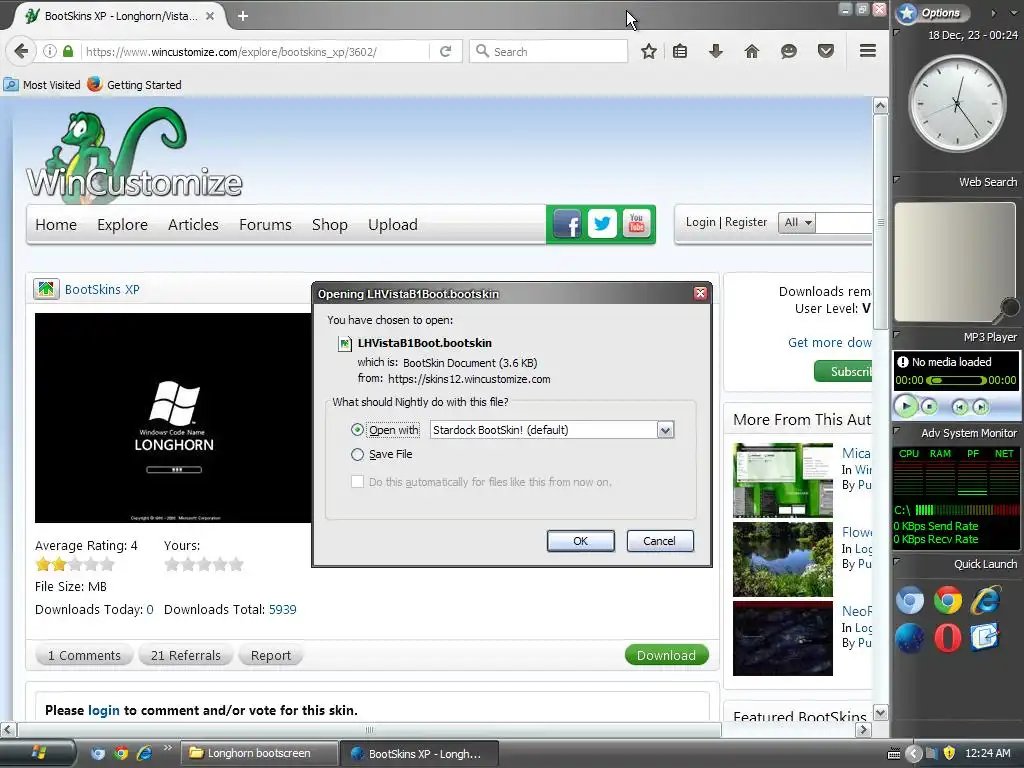
Task: Collapse the Web Search sidebar panel
Action: tap(897, 179)
